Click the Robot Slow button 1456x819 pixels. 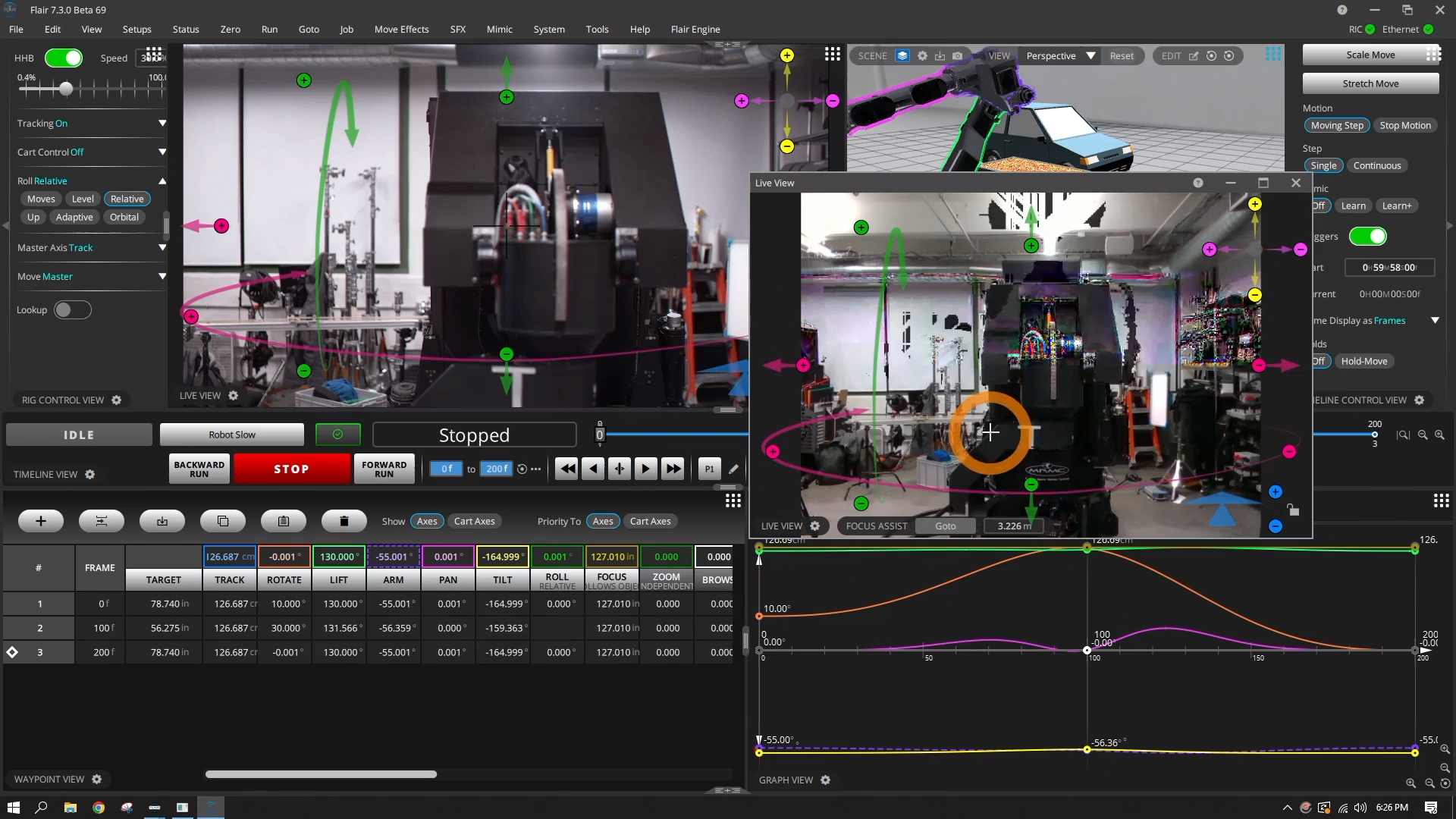pos(232,435)
